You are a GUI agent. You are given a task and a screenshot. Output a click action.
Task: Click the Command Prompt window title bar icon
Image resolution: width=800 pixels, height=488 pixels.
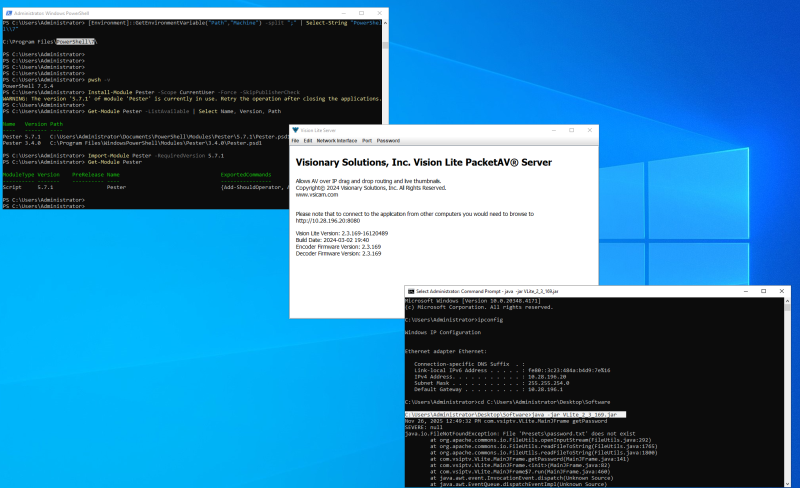coord(411,291)
